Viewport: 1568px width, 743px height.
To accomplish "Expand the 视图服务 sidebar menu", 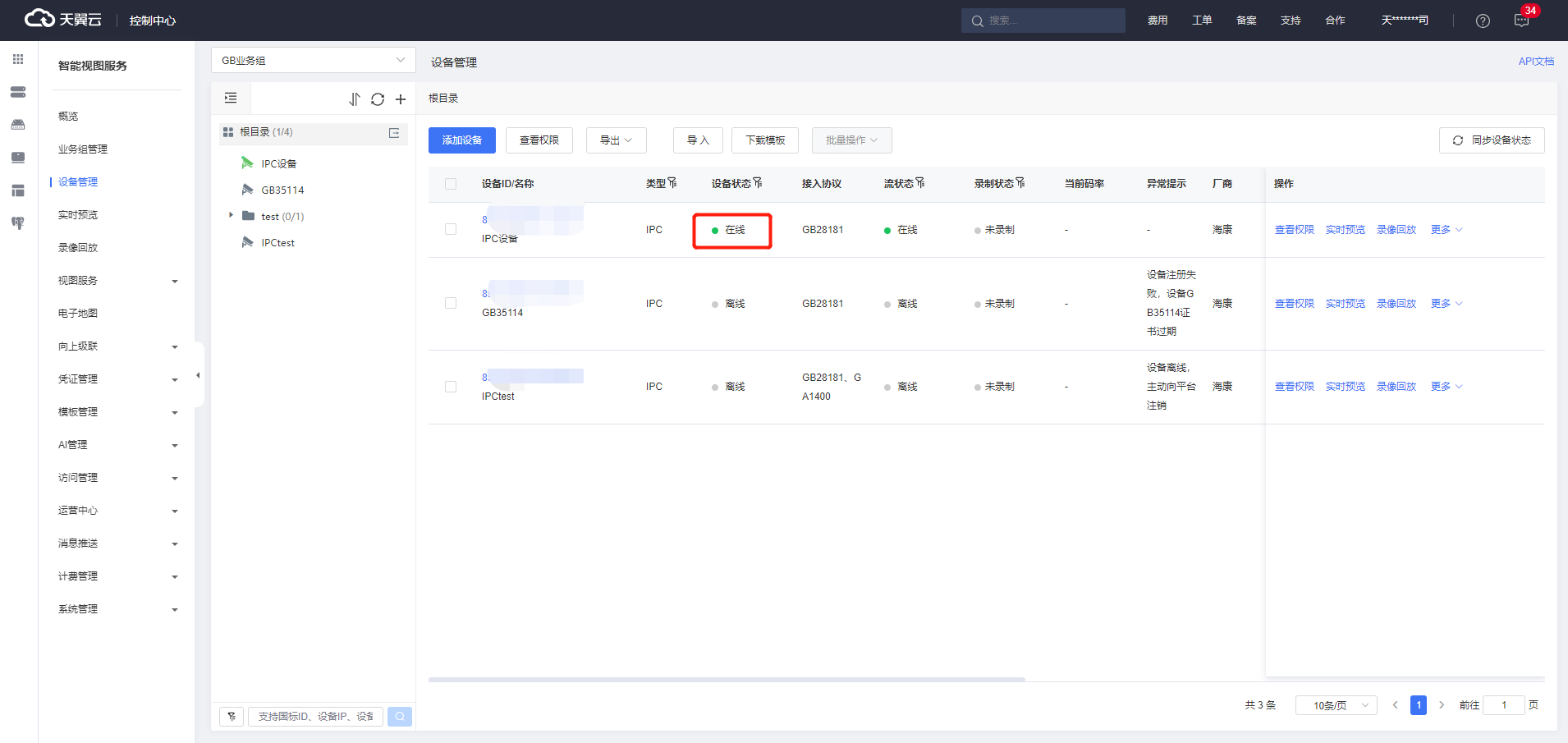I will (x=118, y=281).
